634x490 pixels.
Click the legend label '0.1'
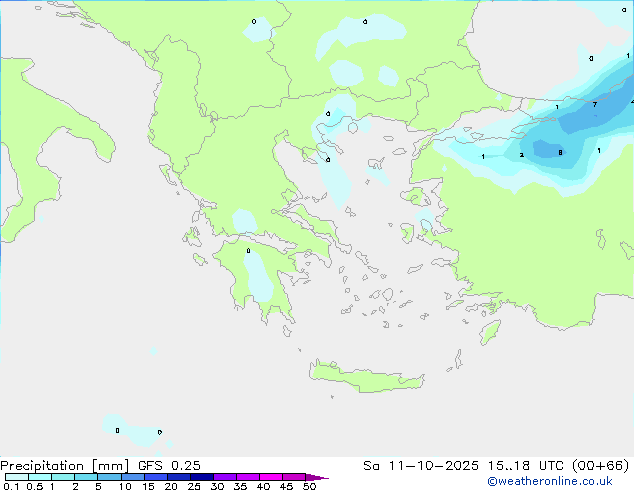pyautogui.click(x=11, y=486)
